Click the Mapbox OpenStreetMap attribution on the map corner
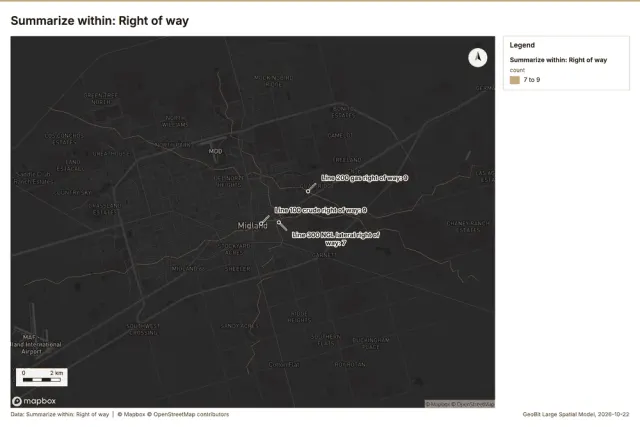This screenshot has width=640, height=427. coord(460,404)
